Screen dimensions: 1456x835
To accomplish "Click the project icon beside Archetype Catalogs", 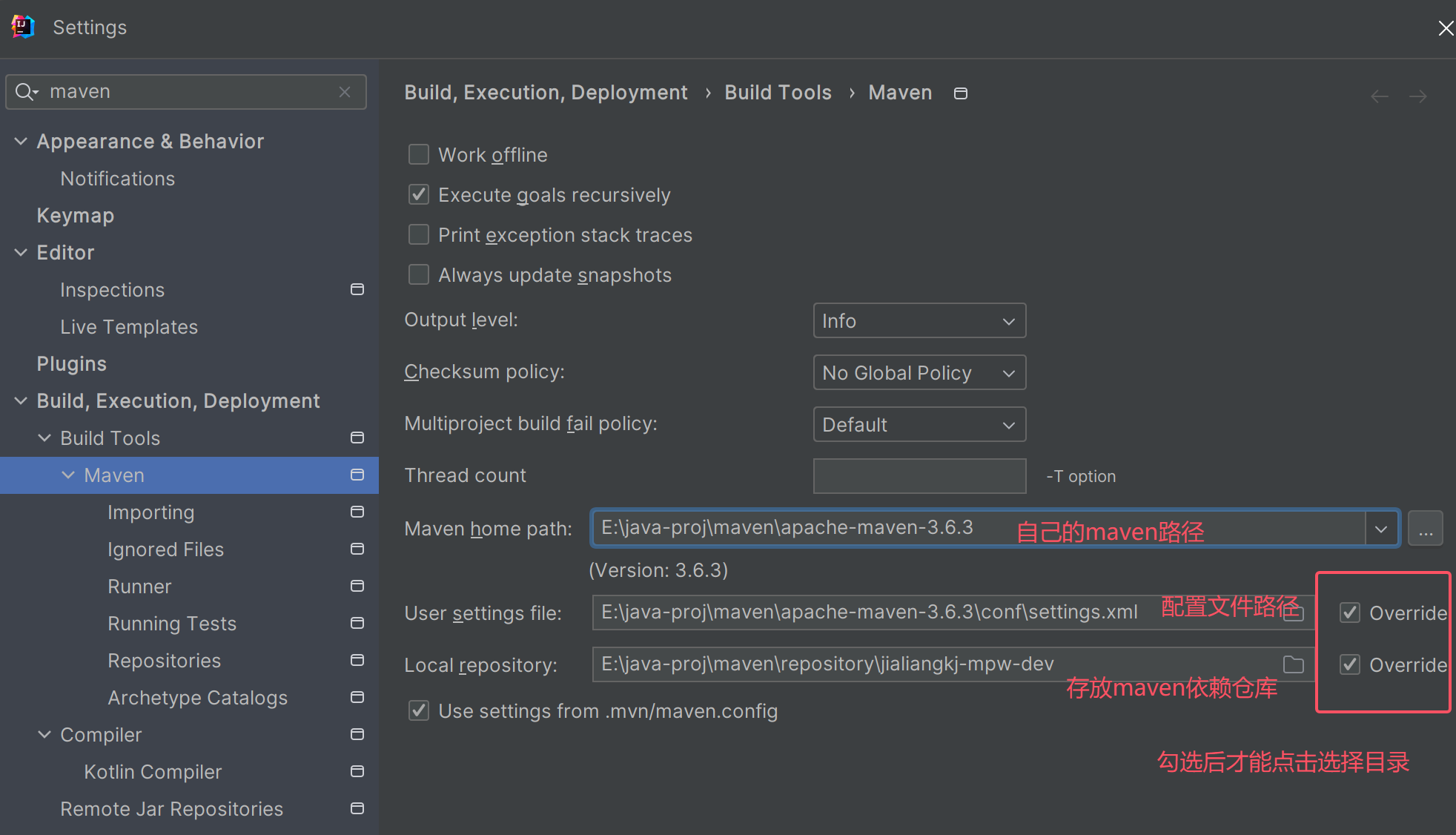I will [x=357, y=697].
